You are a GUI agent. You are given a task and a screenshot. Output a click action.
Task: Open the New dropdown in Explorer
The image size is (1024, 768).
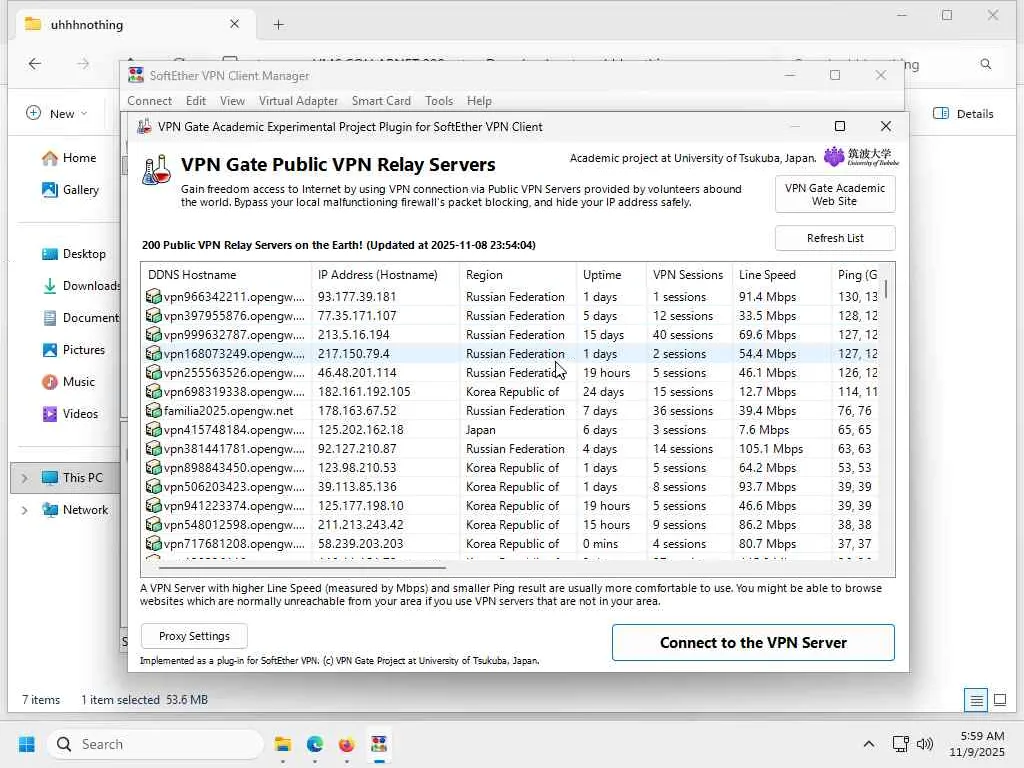coord(57,114)
